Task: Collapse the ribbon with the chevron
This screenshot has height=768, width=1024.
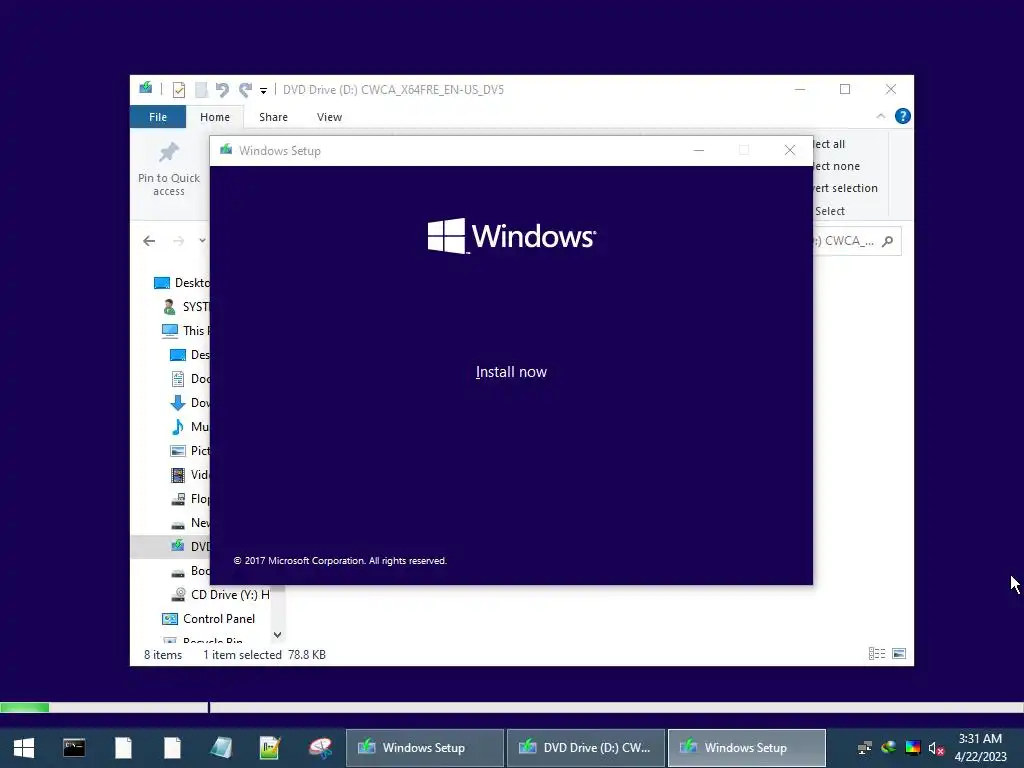Action: [880, 116]
